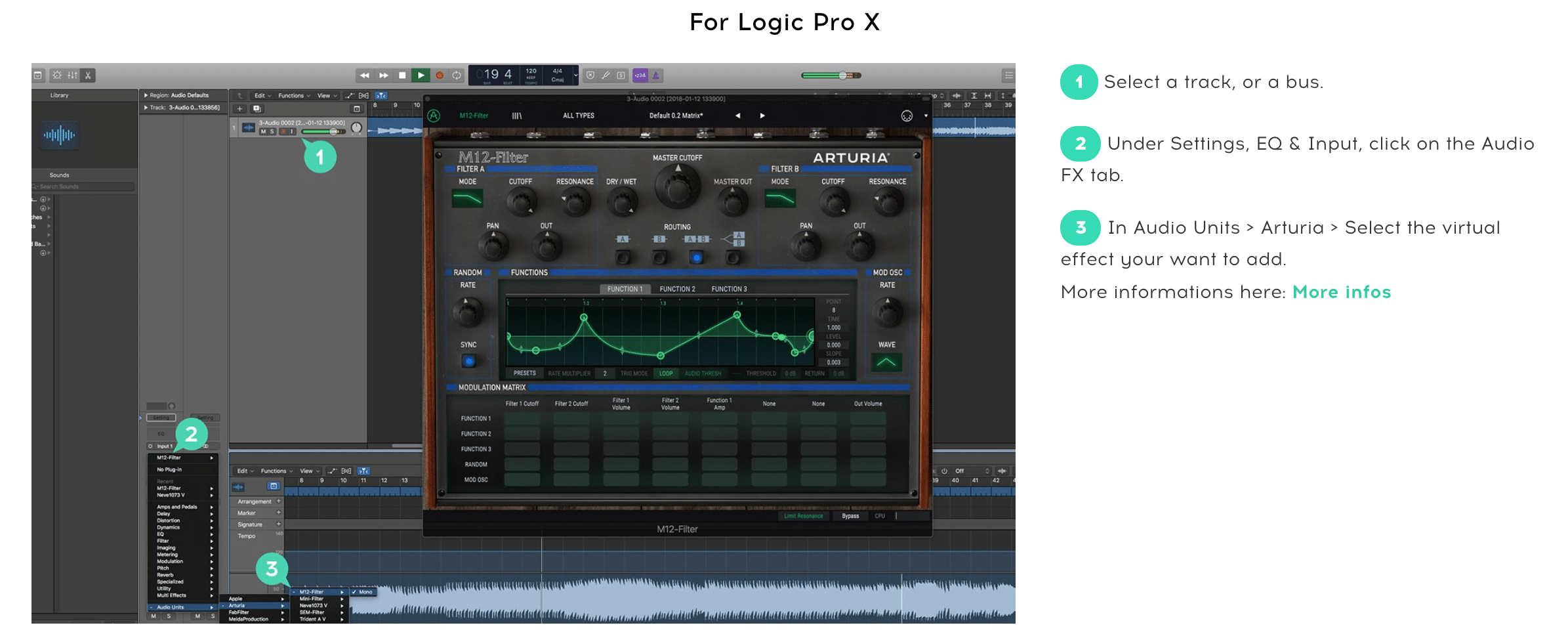Expand the Track inspector disclosure triangle

146,108
